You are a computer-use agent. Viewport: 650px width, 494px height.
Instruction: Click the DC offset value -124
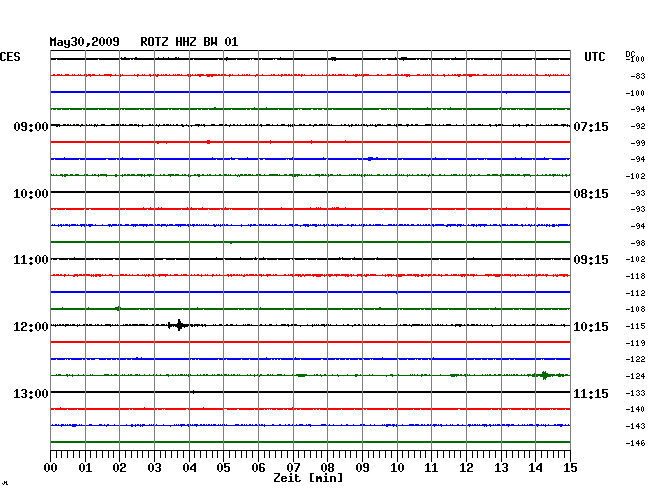(x=635, y=376)
